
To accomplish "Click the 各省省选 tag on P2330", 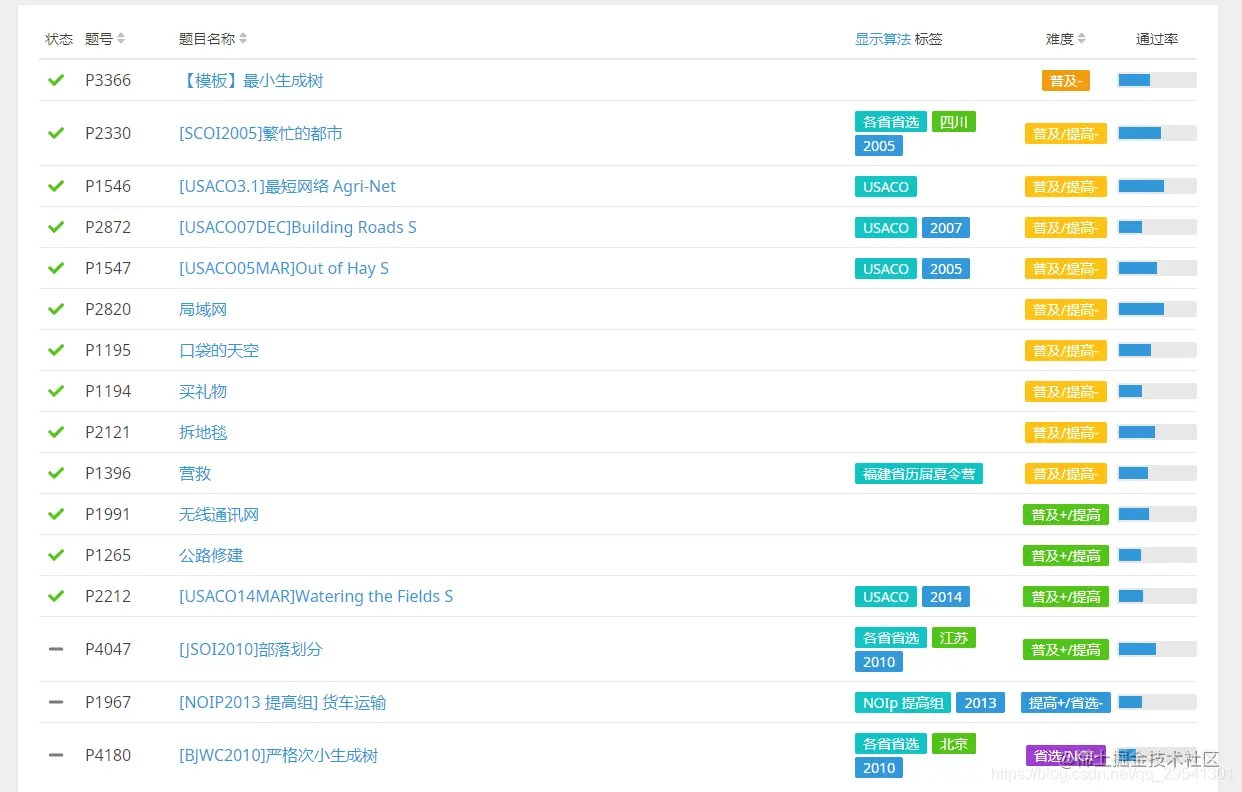I will click(x=891, y=122).
